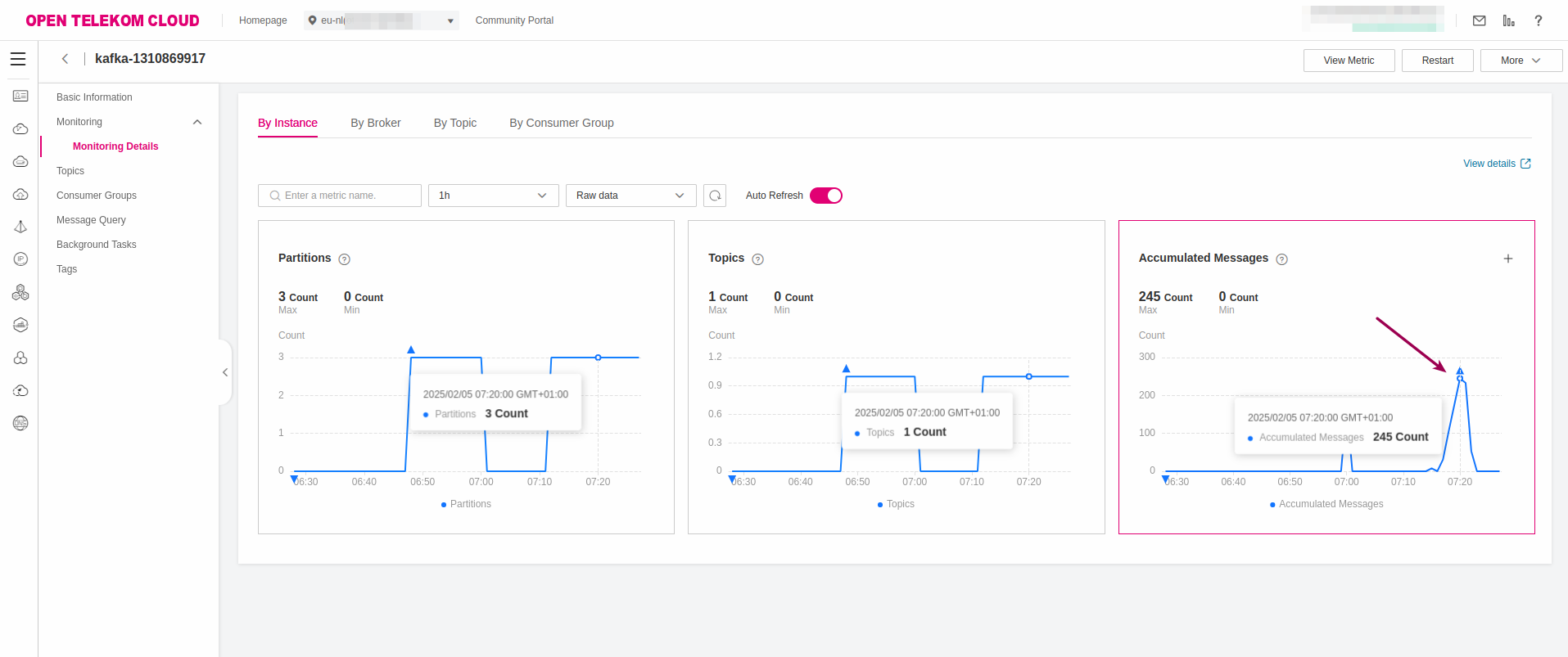Open the Raw data aggregation dropdown

pyautogui.click(x=630, y=196)
